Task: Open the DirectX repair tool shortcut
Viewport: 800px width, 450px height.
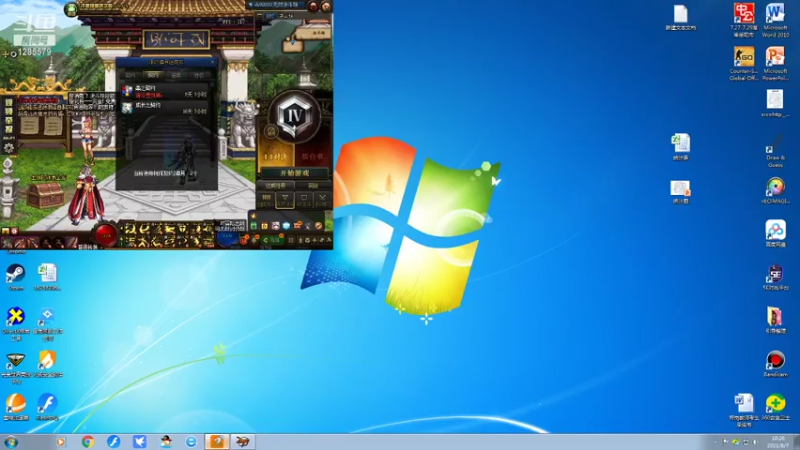Action: tap(15, 323)
